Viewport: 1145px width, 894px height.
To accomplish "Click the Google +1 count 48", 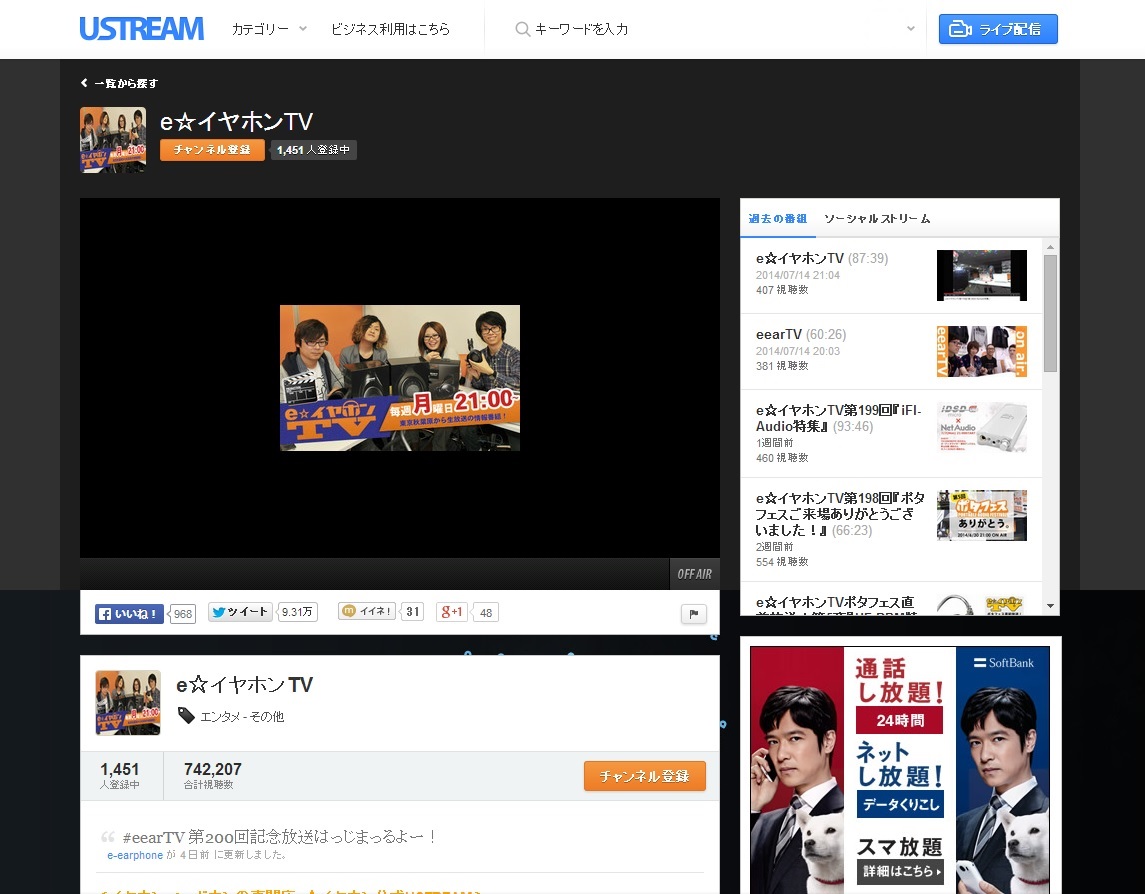I will tap(486, 613).
